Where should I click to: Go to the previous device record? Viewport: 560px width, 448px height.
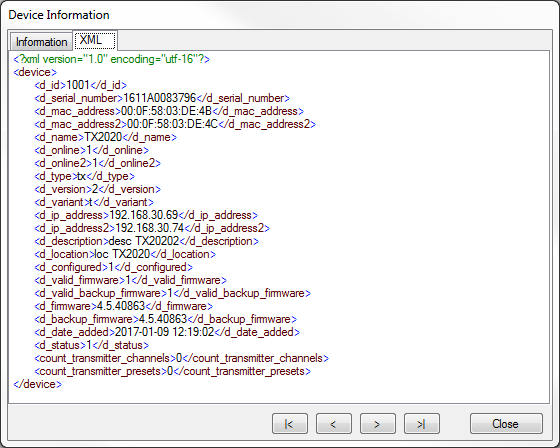tap(334, 424)
